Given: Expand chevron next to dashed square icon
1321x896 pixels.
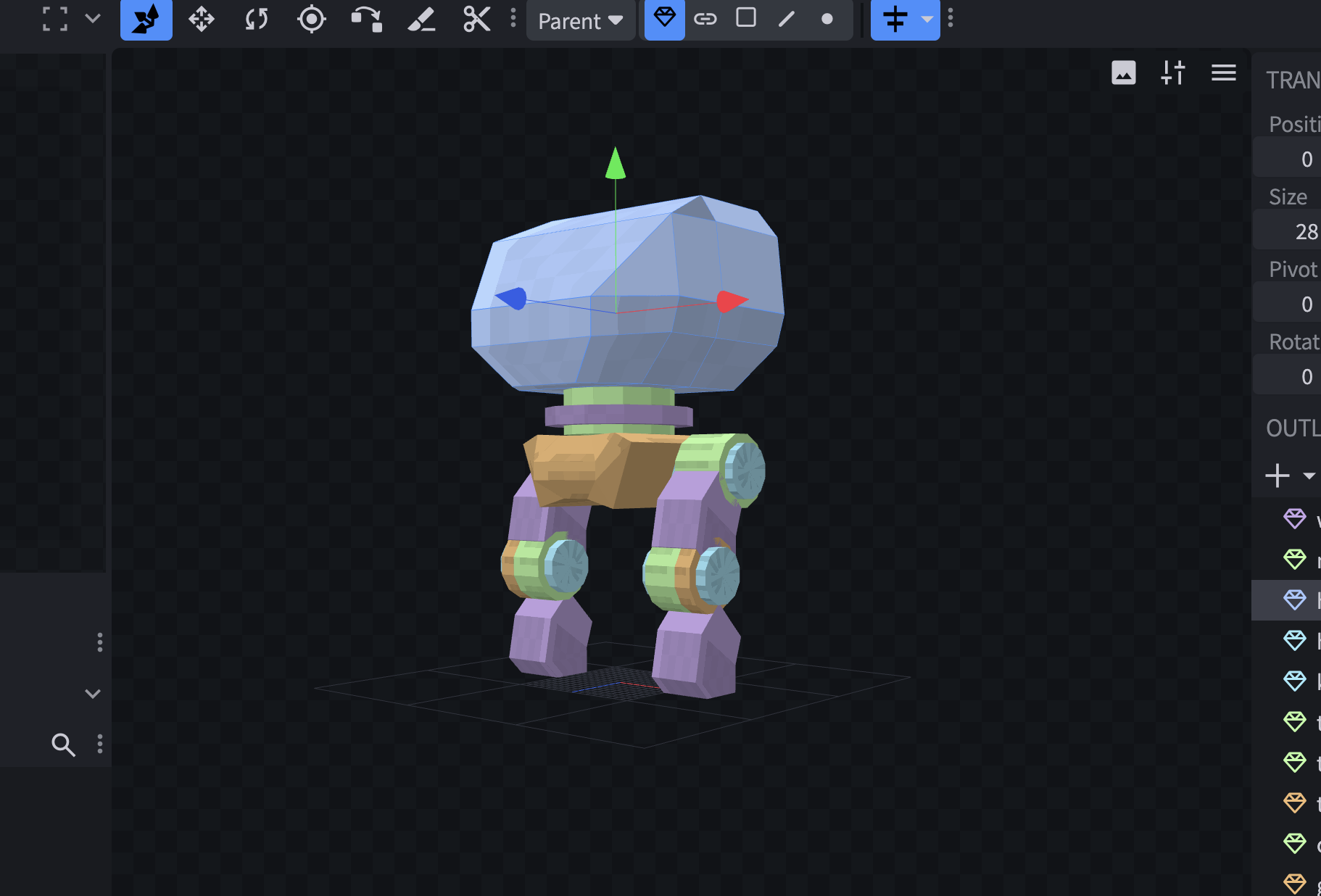Looking at the screenshot, I should 93,18.
